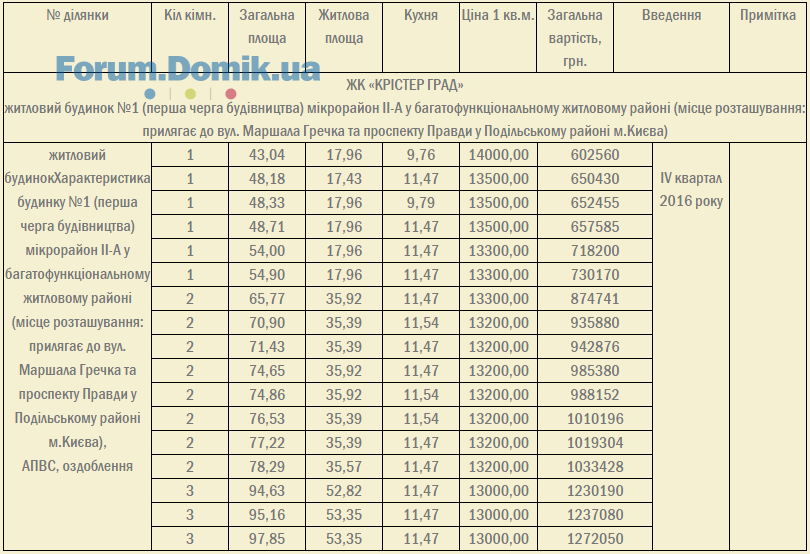Select total area cell 48,18
The height and width of the screenshot is (554, 810).
267,179
